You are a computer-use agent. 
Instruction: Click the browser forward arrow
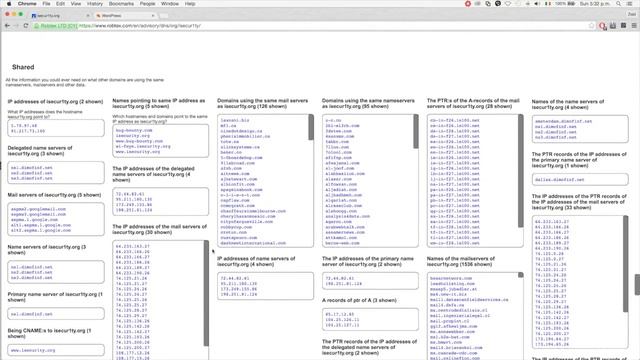click(x=16, y=26)
